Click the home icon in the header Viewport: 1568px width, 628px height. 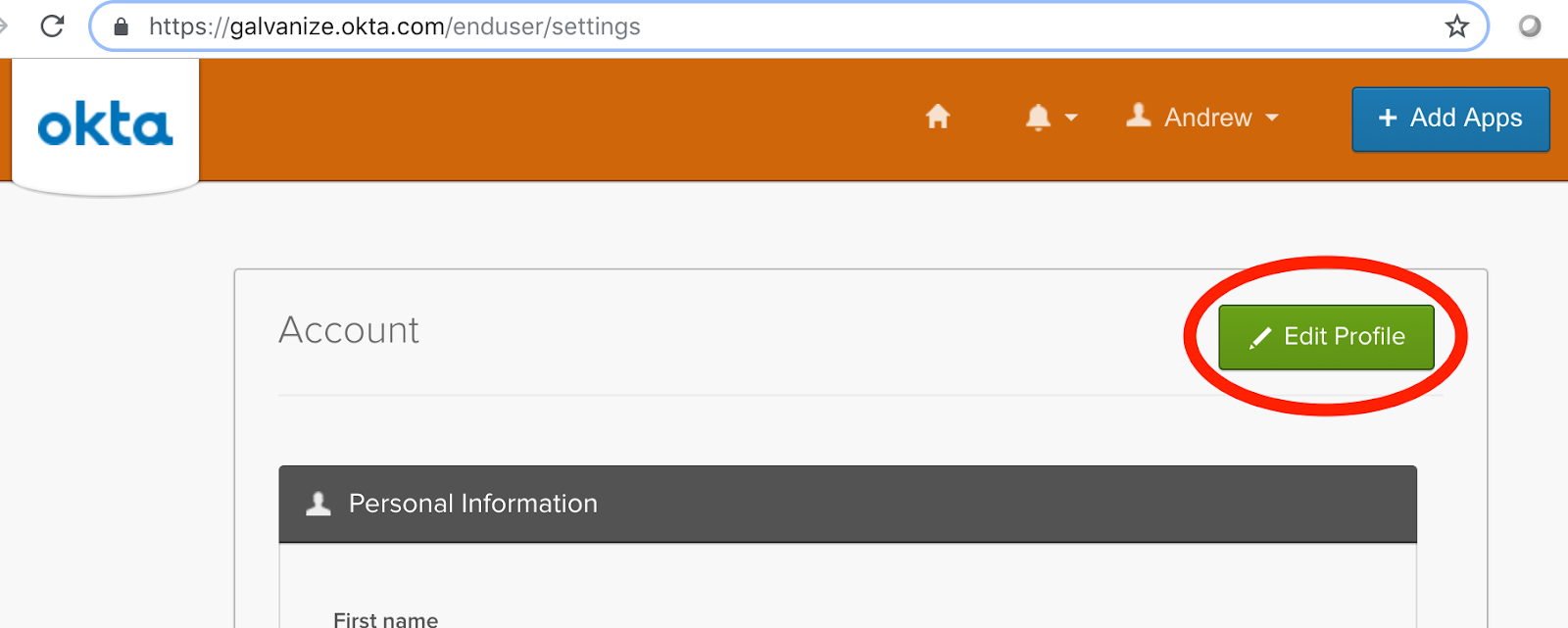click(x=938, y=117)
